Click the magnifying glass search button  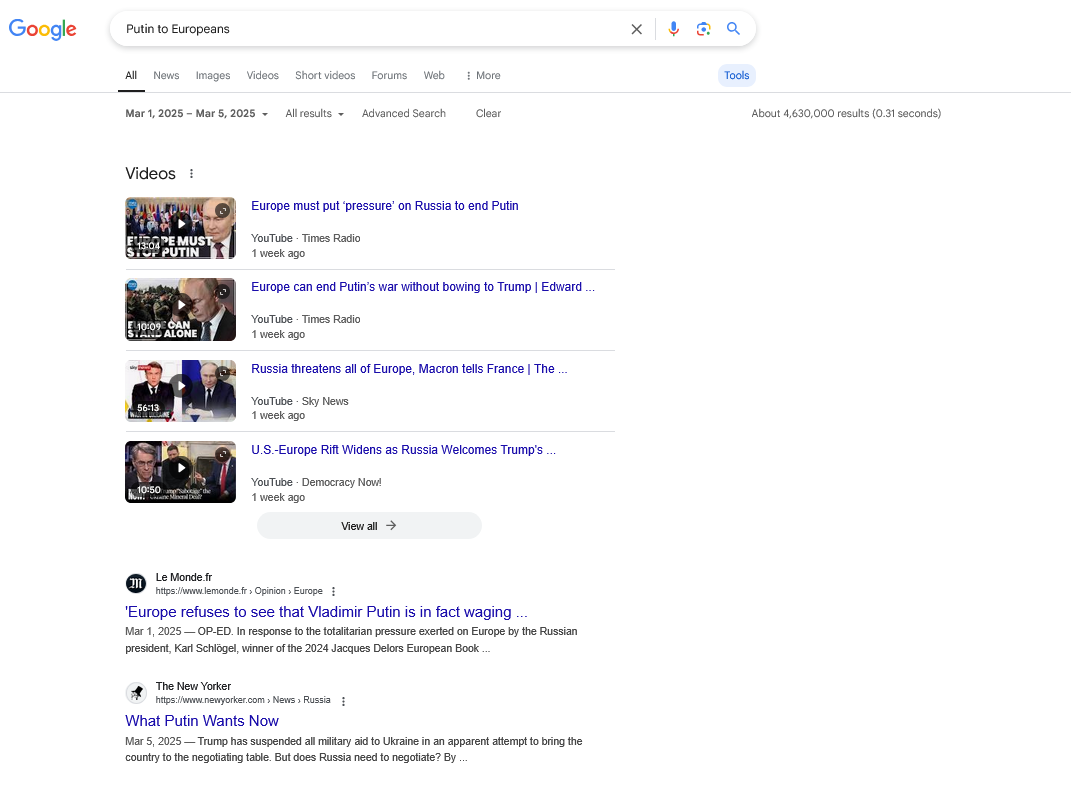(733, 29)
